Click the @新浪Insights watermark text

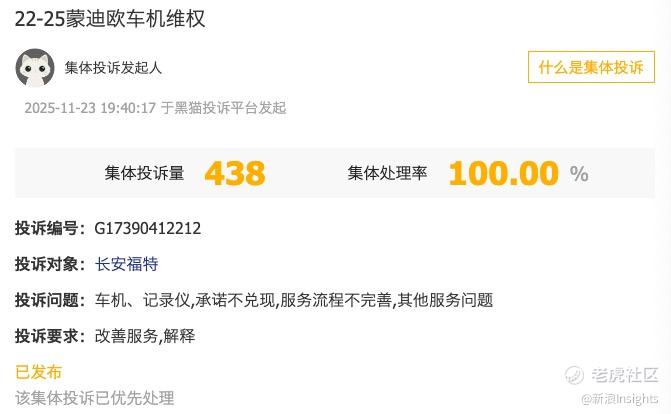point(620,399)
